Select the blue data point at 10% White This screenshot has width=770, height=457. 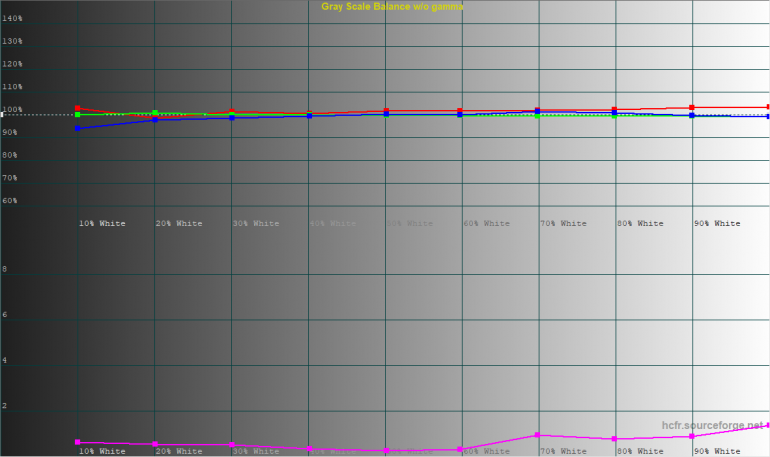[x=78, y=128]
